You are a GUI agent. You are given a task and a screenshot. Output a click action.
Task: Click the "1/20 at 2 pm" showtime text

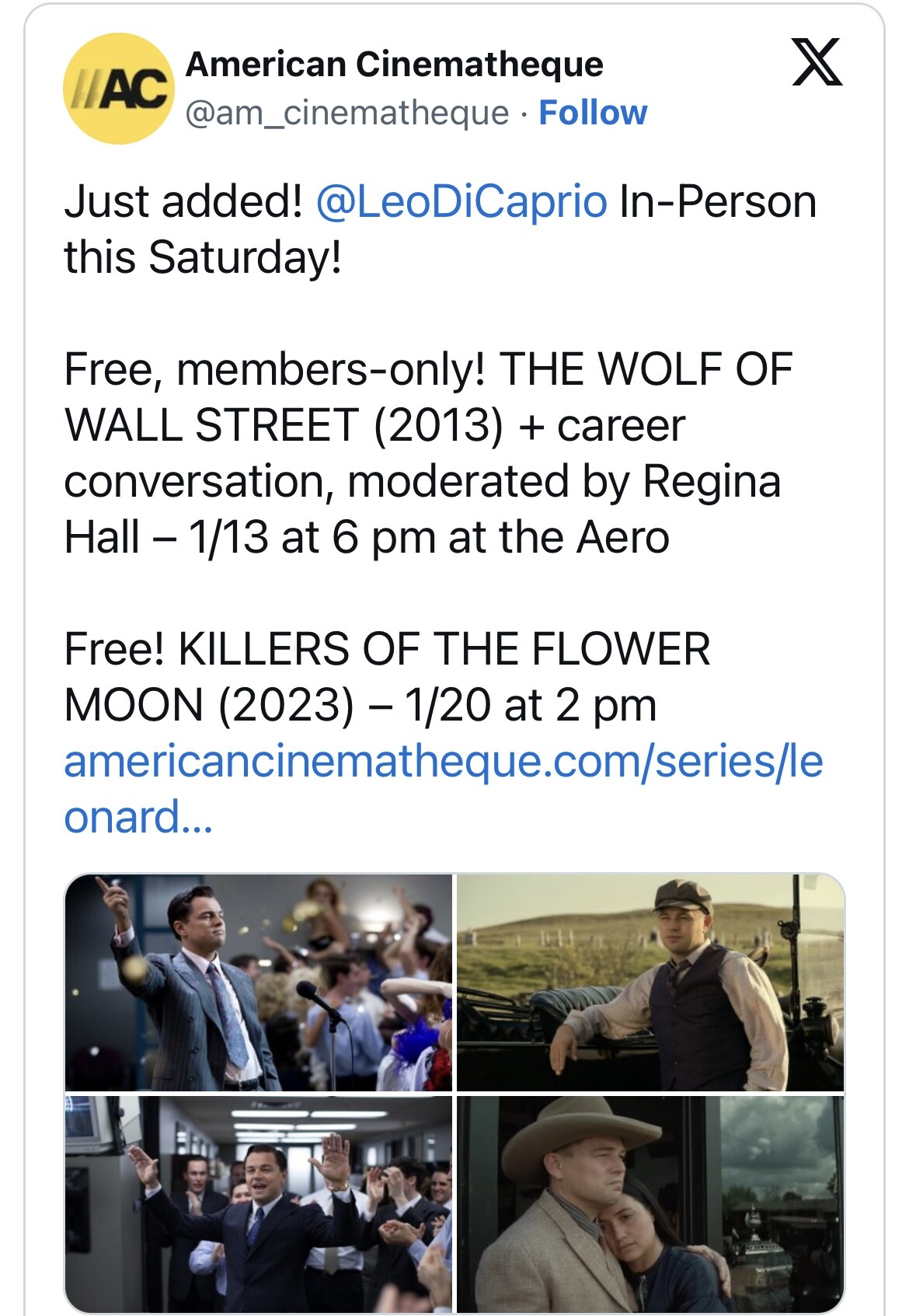click(x=531, y=705)
